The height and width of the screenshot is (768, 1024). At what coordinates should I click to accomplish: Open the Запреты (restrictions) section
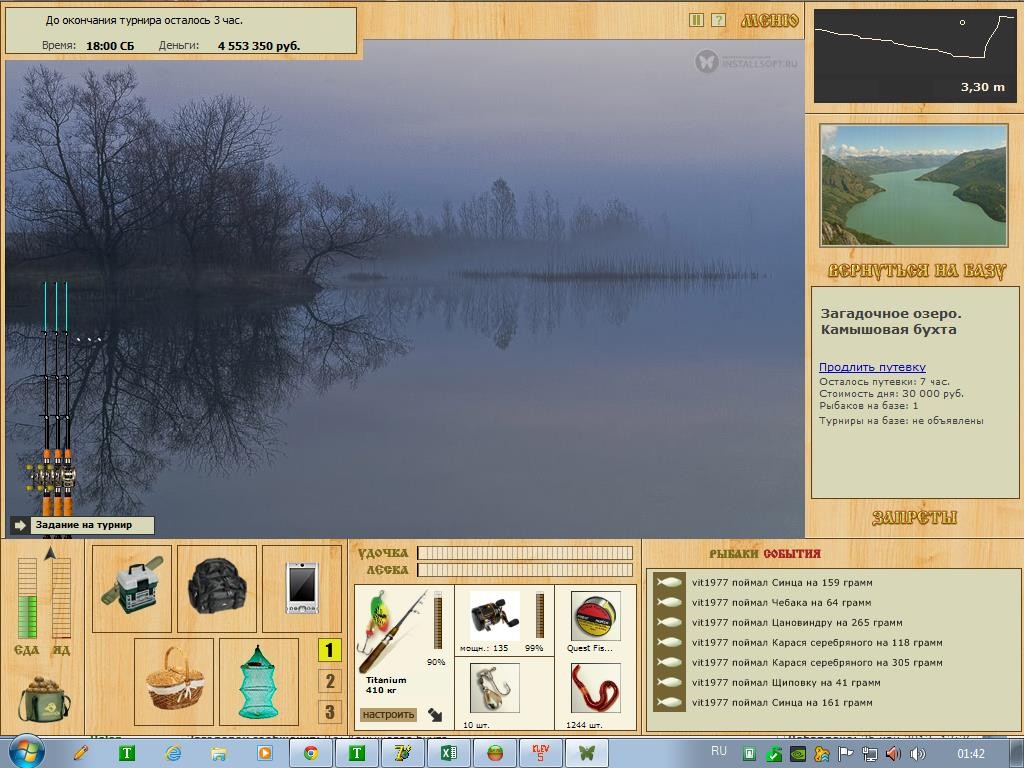[914, 517]
